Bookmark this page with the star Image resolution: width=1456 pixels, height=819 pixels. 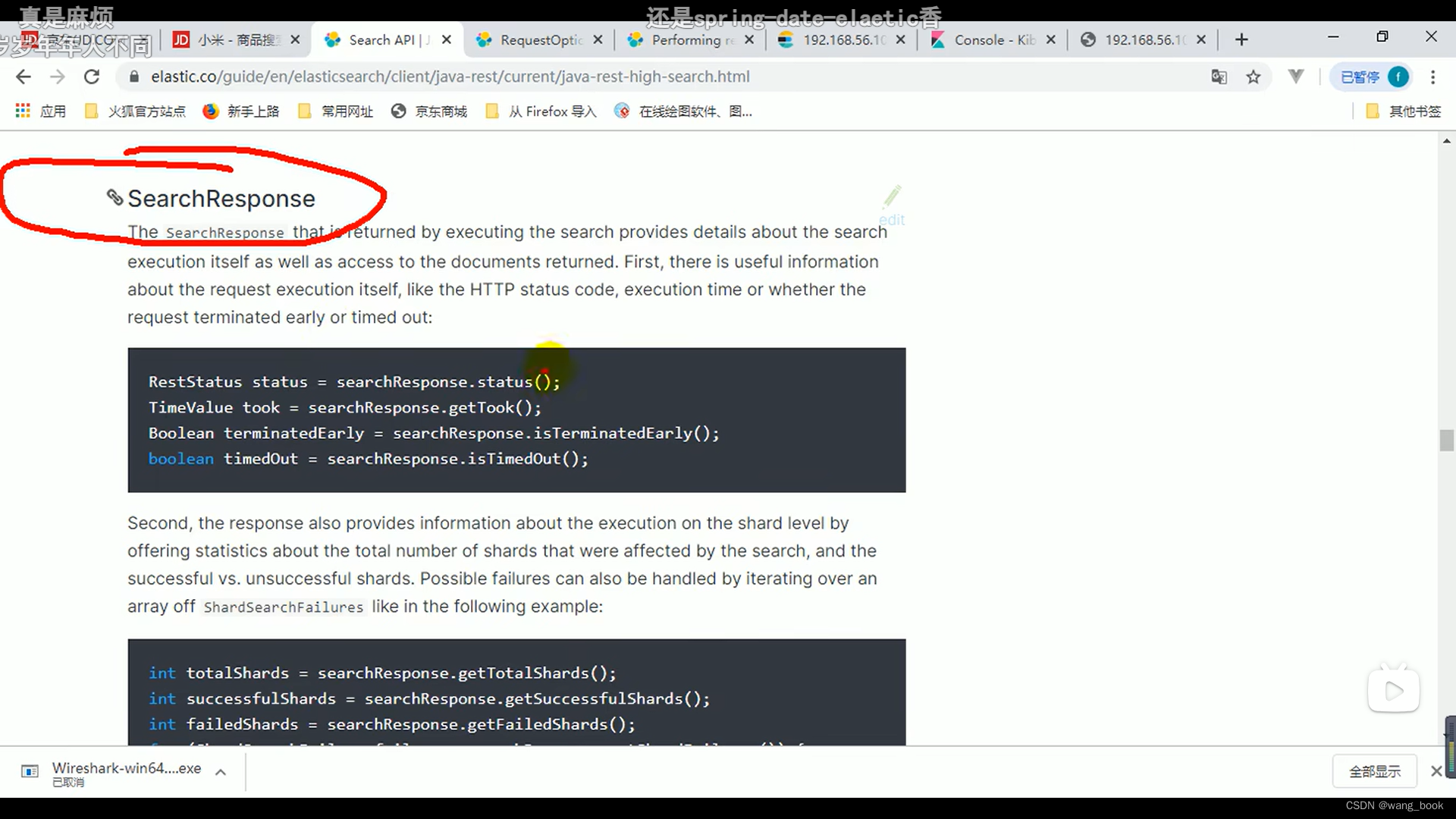pyautogui.click(x=1254, y=77)
